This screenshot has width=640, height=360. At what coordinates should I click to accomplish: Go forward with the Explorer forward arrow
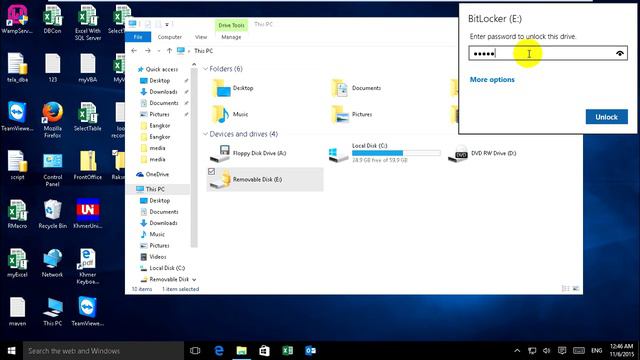point(148,51)
